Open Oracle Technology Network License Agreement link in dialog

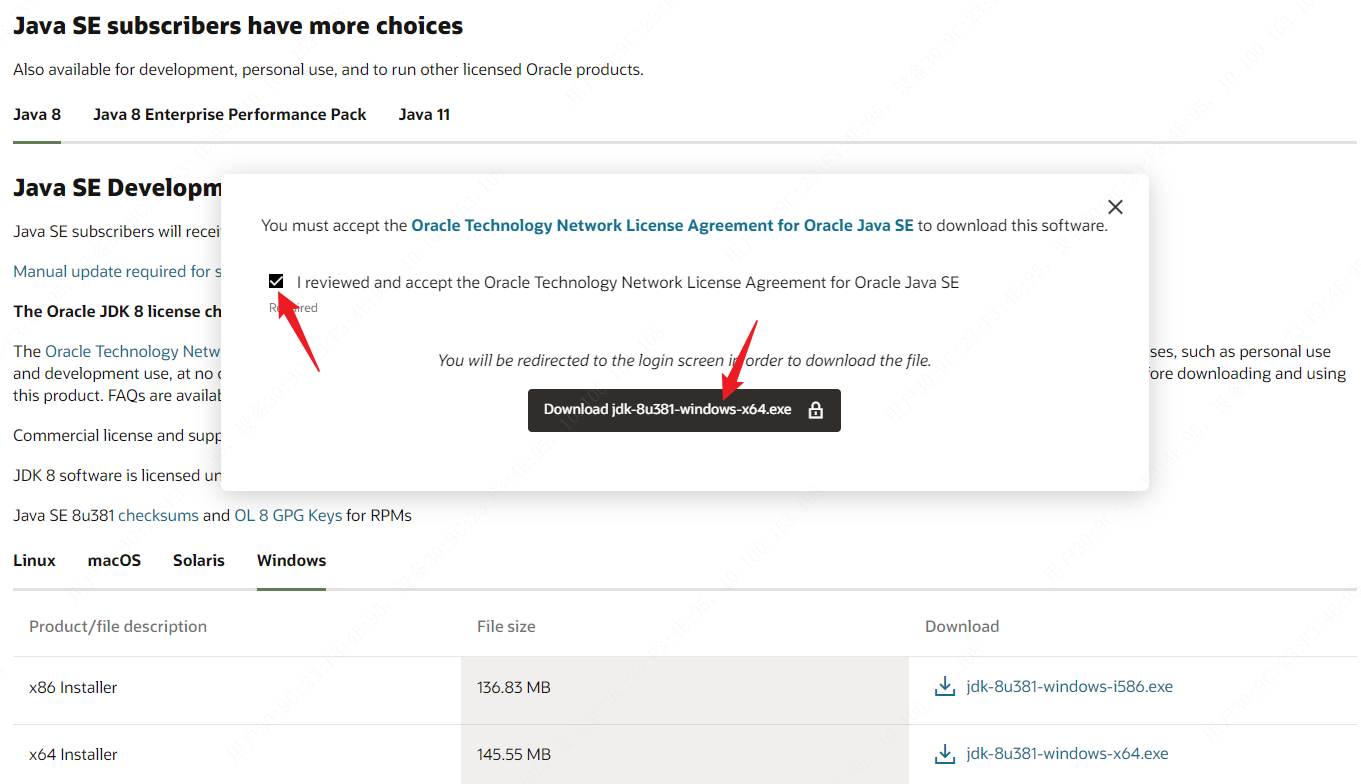pyautogui.click(x=662, y=226)
